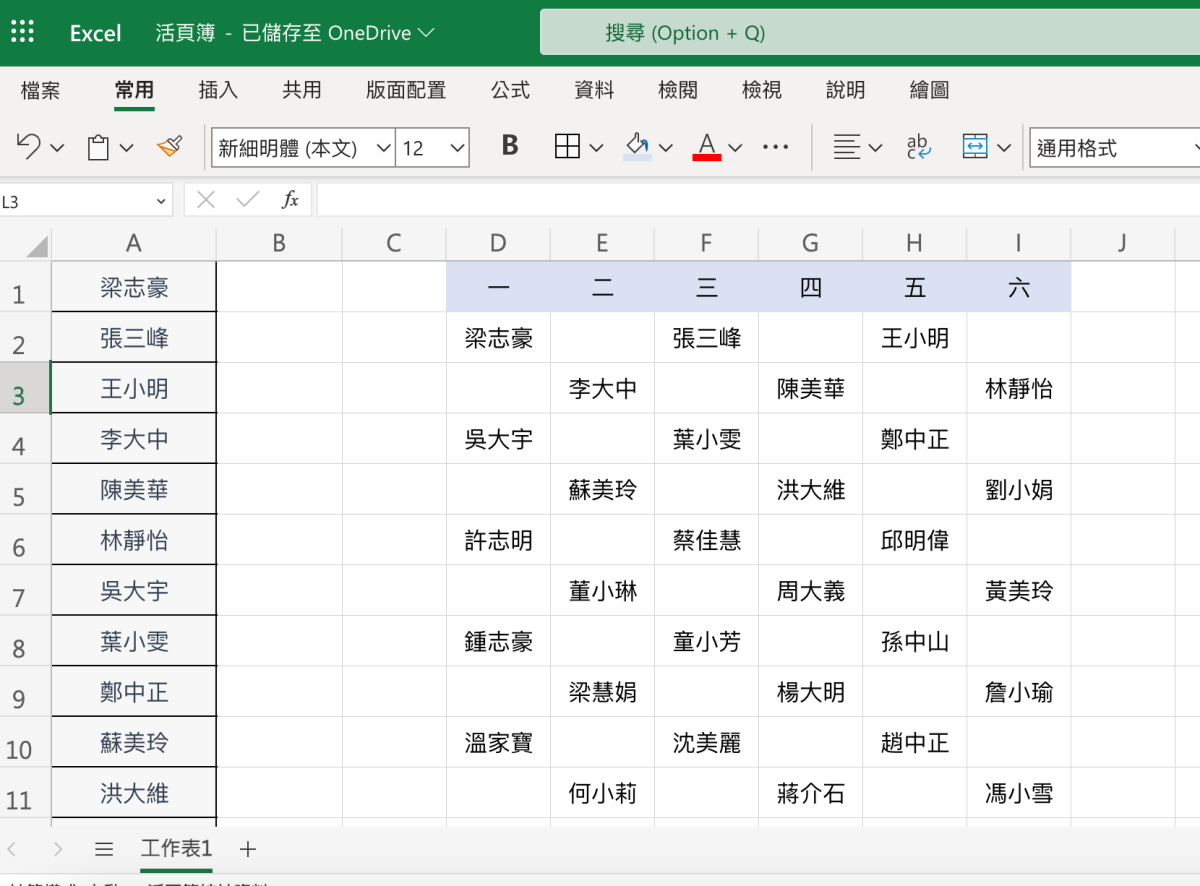Click the Wrap Text icon
Viewport: 1200px width, 886px height.
(918, 148)
